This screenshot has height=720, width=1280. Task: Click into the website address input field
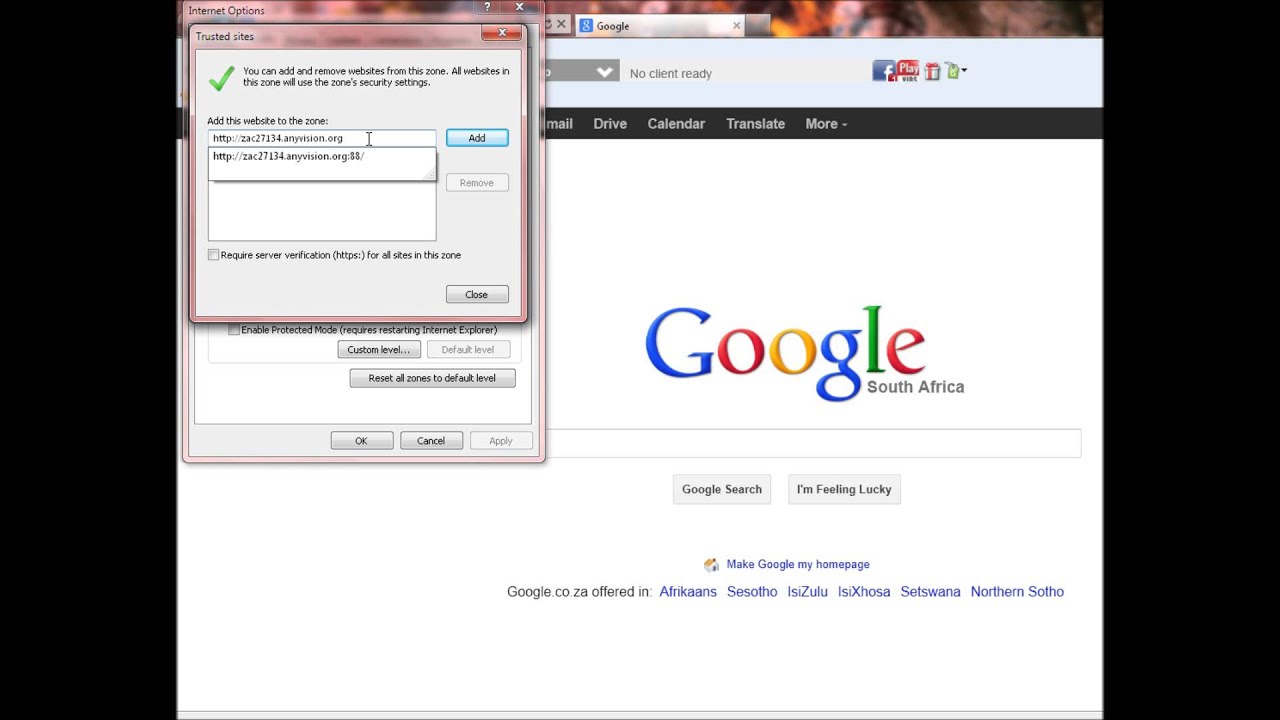tap(322, 138)
